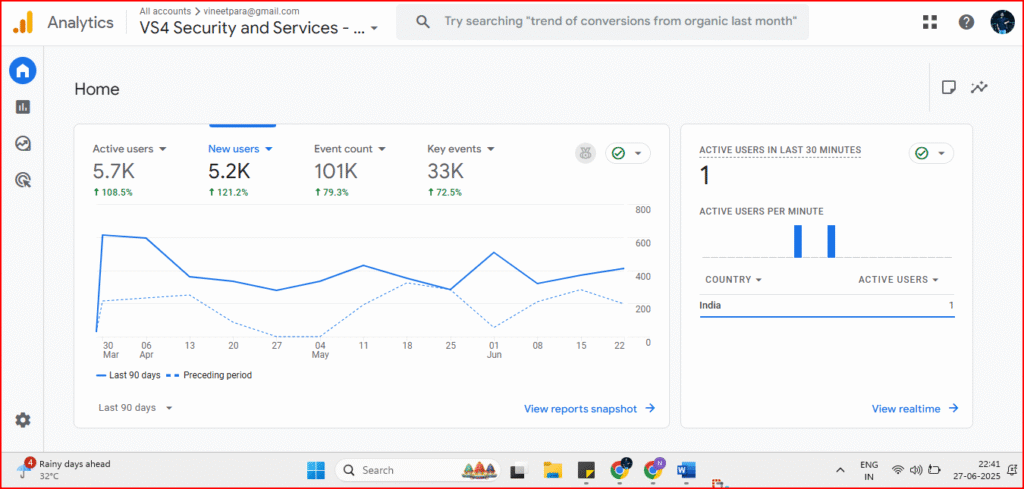Open the Key events metric dropdown
The height and width of the screenshot is (489, 1024).
tap(461, 149)
